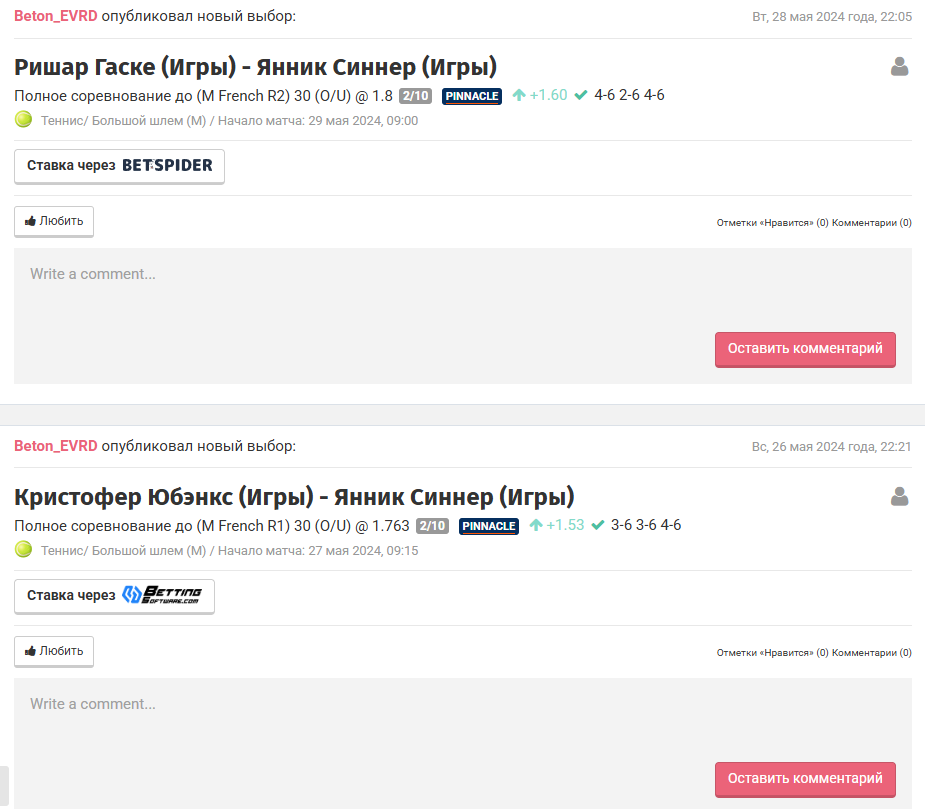925x809 pixels.
Task: Click 2/10 stake badge on Eubanks pick
Action: point(432,526)
